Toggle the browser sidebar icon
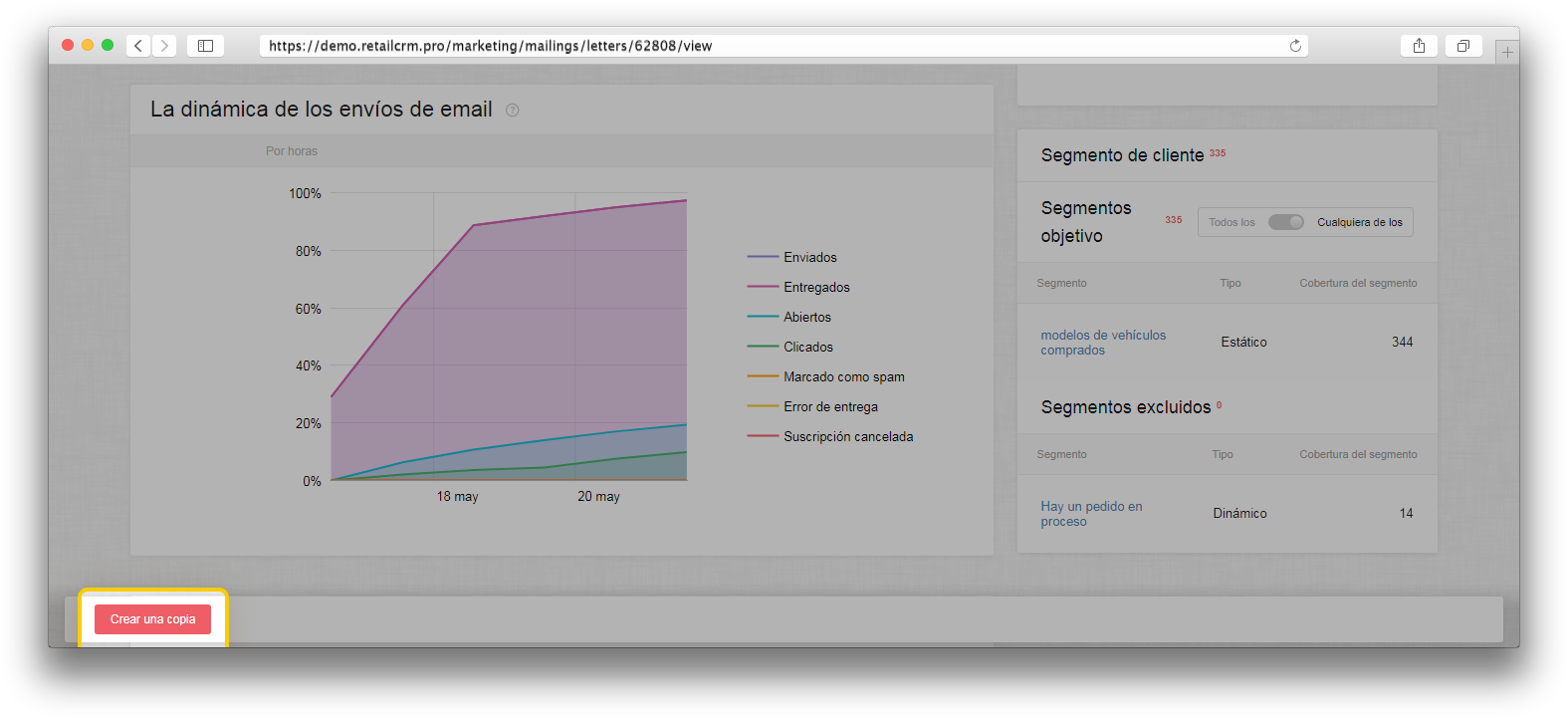The image size is (1568, 718). [205, 46]
